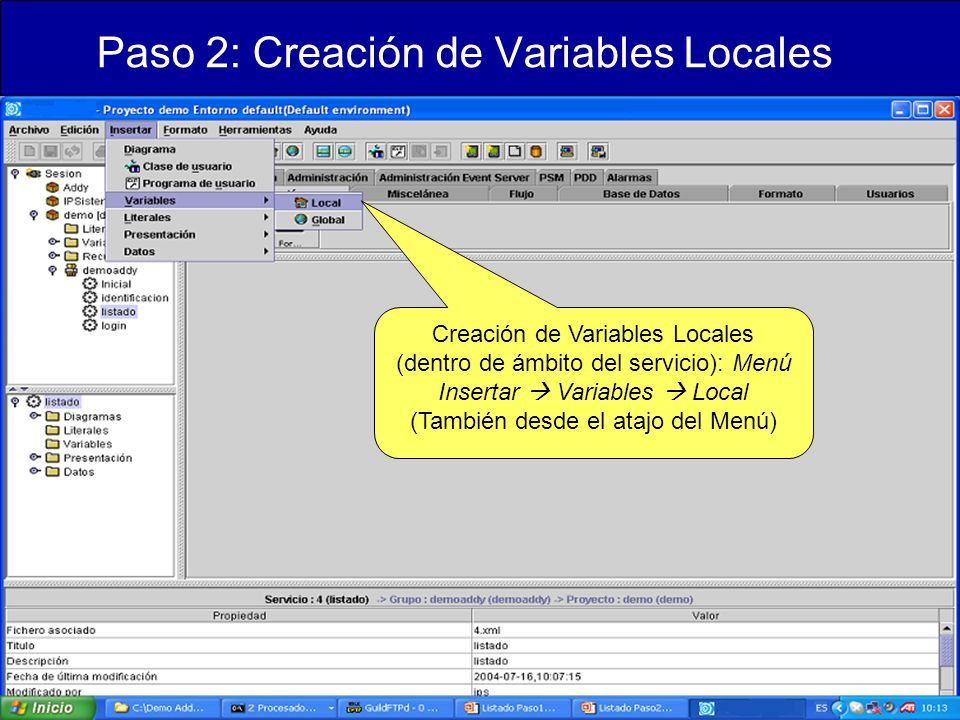Image resolution: width=960 pixels, height=720 pixels.
Task: Collapse the Sesion root node
Action: pos(15,174)
